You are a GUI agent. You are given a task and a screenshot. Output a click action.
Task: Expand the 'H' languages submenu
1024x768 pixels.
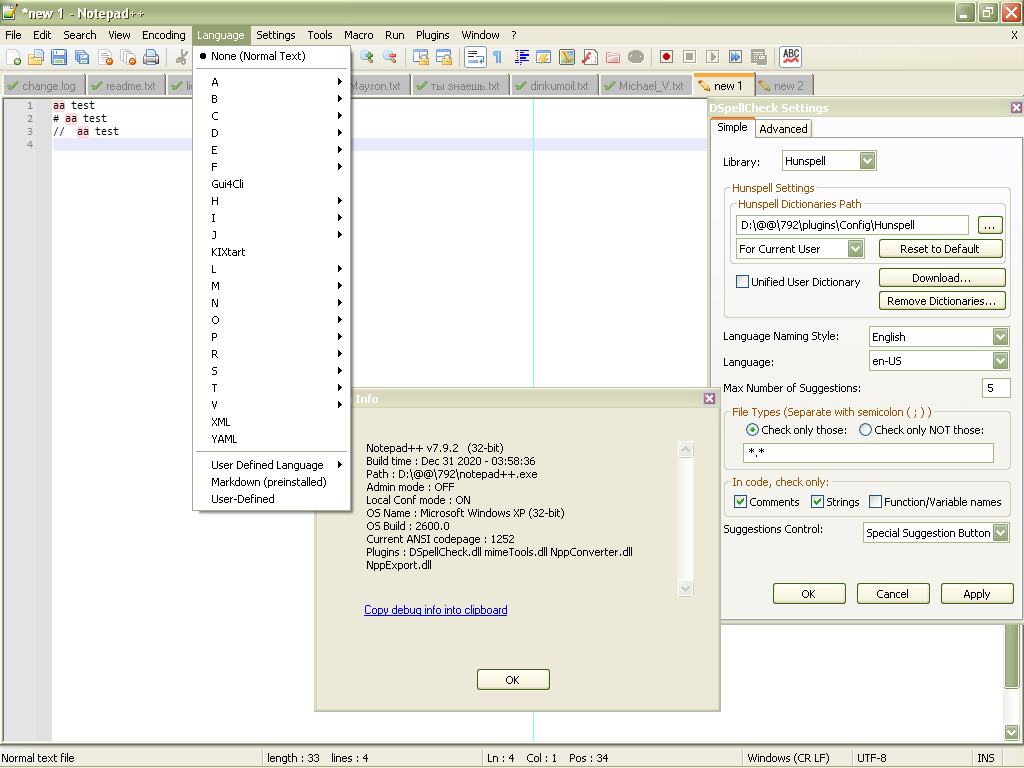[272, 201]
